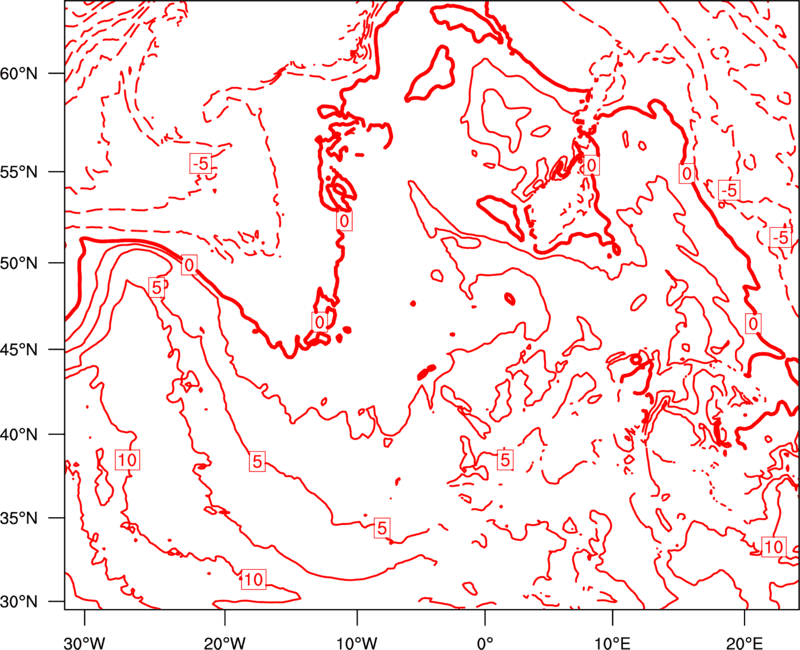Select the 20°E longitude axis label
This screenshot has height=650, width=800.
[x=744, y=643]
